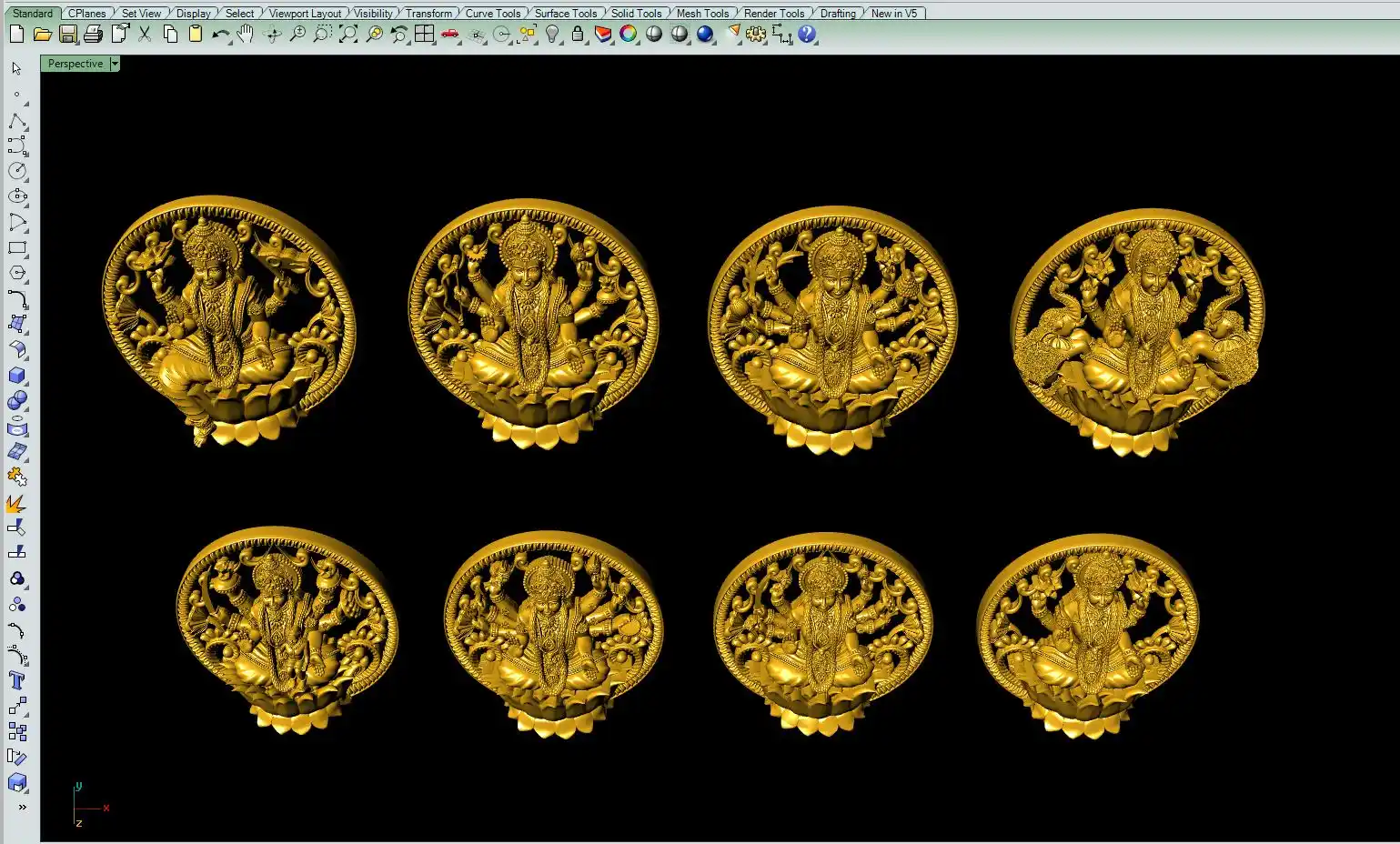Image resolution: width=1400 pixels, height=844 pixels.
Task: Open the Perspective viewport dropdown arrow
Action: tap(115, 64)
